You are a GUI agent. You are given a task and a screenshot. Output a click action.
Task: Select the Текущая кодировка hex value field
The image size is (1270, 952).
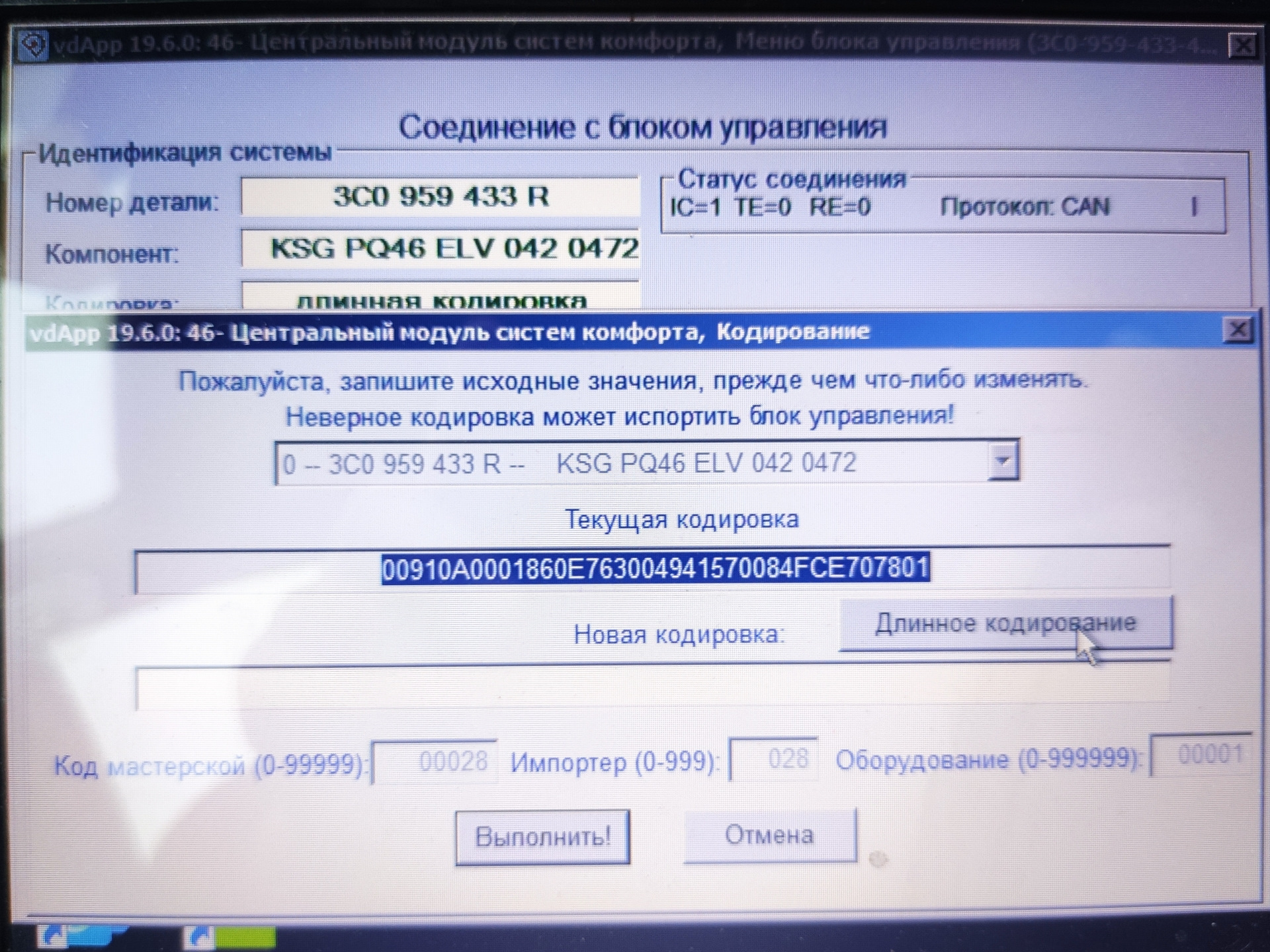(652, 569)
